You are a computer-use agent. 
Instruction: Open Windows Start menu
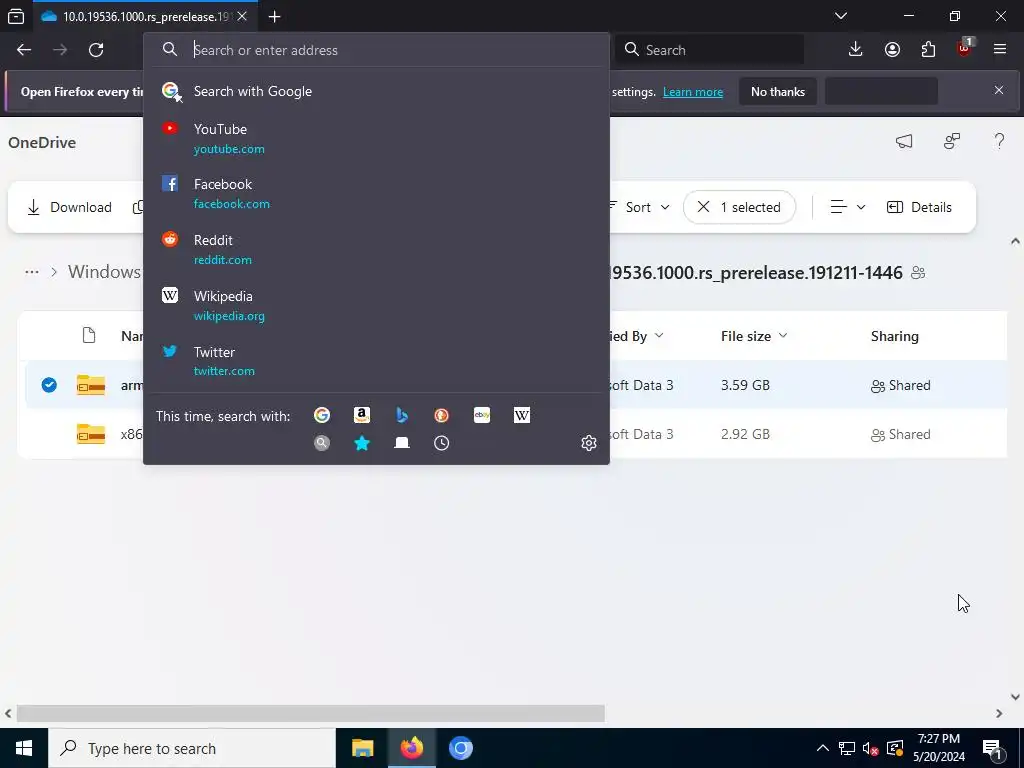(24, 748)
